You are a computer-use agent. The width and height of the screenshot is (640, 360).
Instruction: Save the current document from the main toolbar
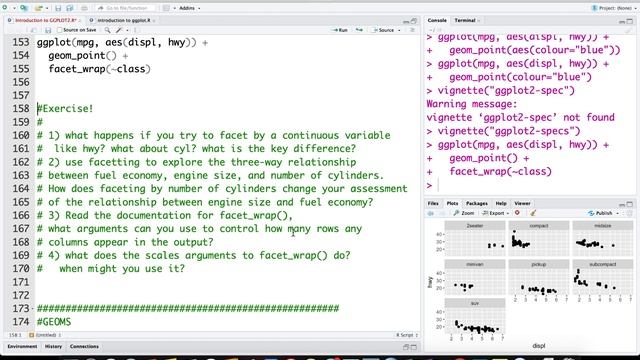click(x=58, y=8)
